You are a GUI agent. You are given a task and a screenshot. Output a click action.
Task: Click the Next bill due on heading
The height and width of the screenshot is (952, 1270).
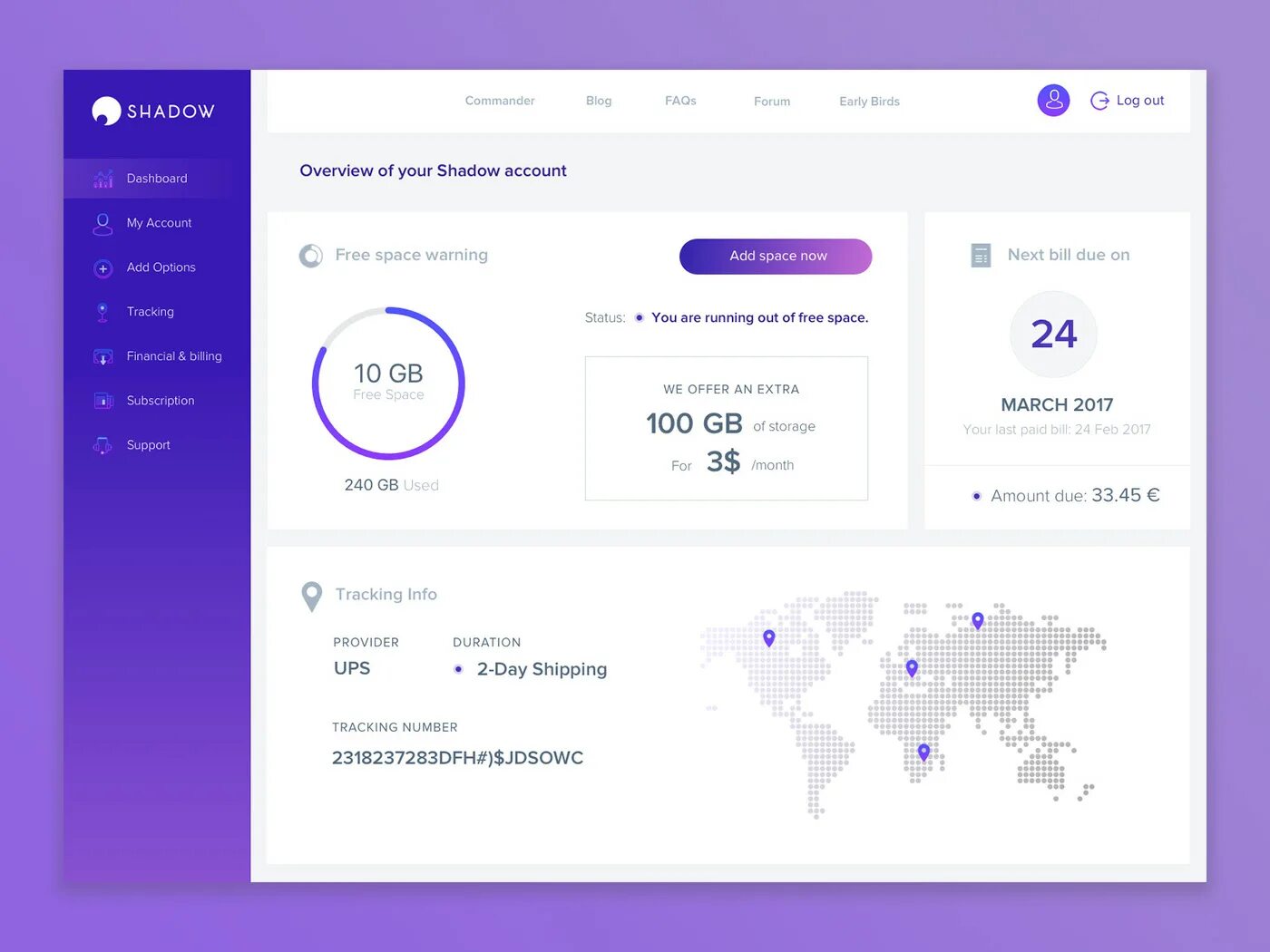click(x=1069, y=255)
